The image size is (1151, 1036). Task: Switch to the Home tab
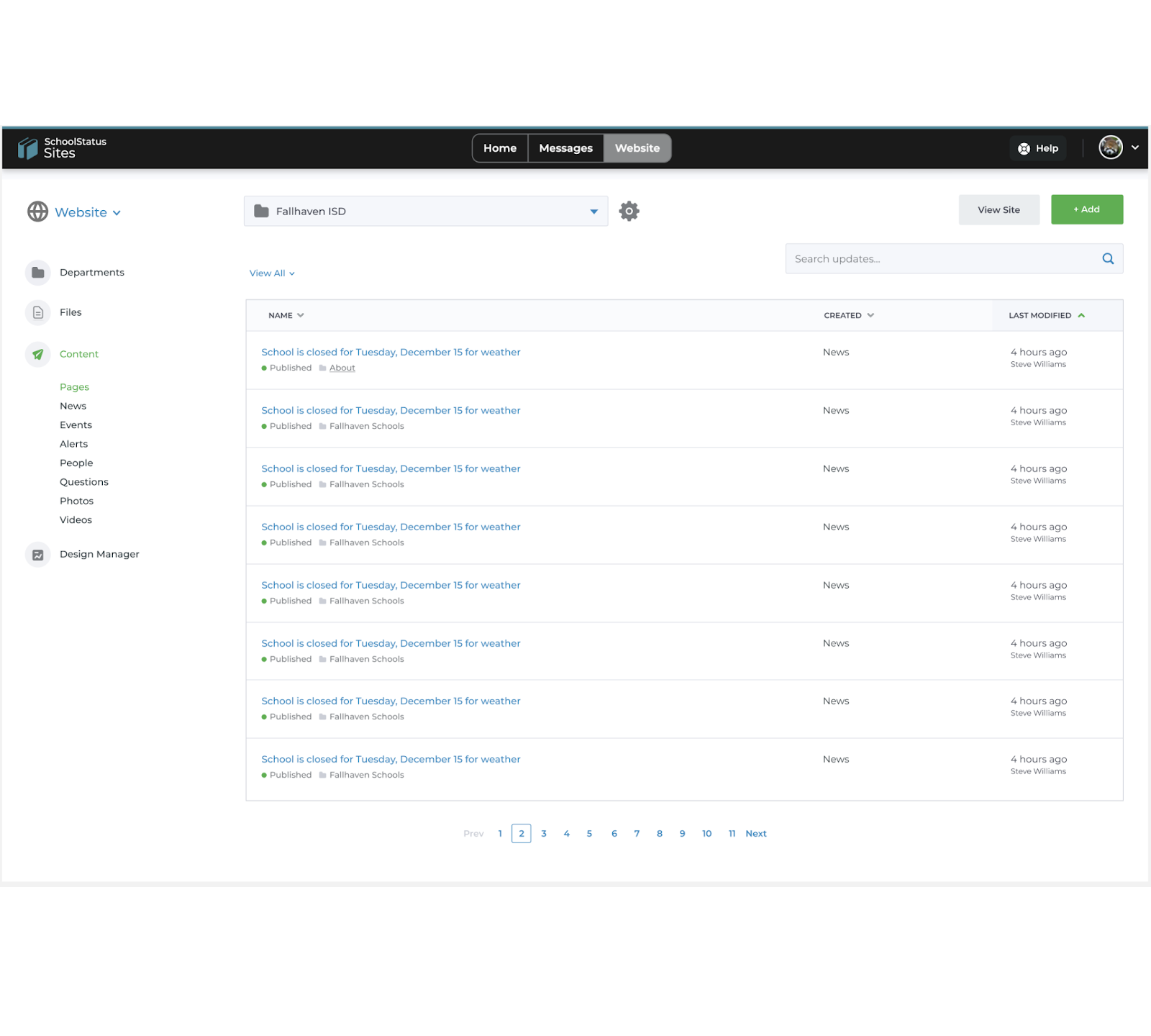tap(500, 147)
